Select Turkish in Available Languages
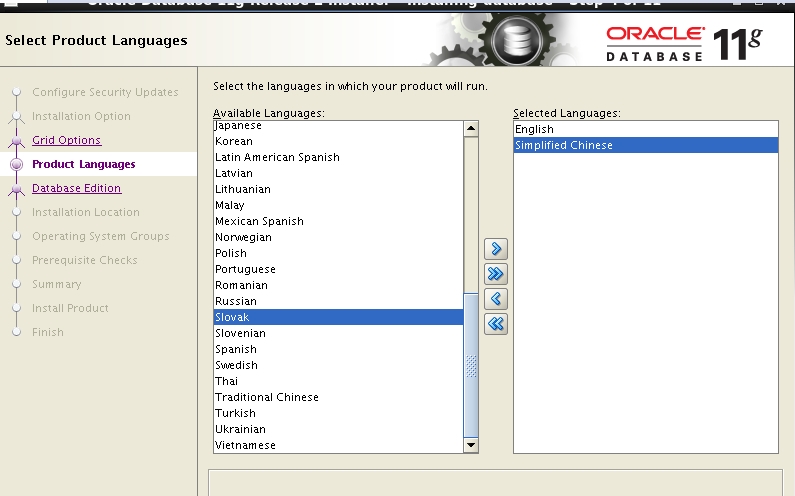Screen dimensions: 795x496 point(338,413)
